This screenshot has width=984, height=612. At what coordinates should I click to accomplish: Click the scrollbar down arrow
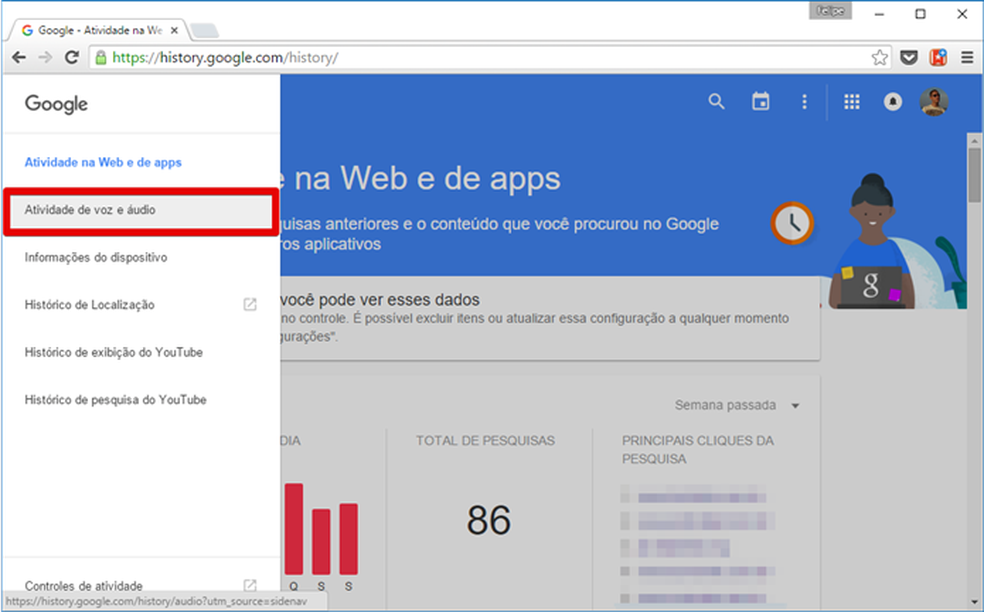coord(974,602)
